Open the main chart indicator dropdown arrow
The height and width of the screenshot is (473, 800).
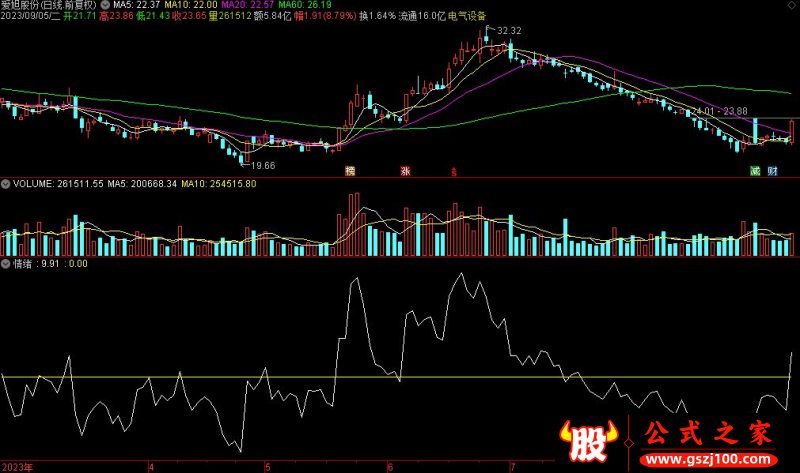105,5
